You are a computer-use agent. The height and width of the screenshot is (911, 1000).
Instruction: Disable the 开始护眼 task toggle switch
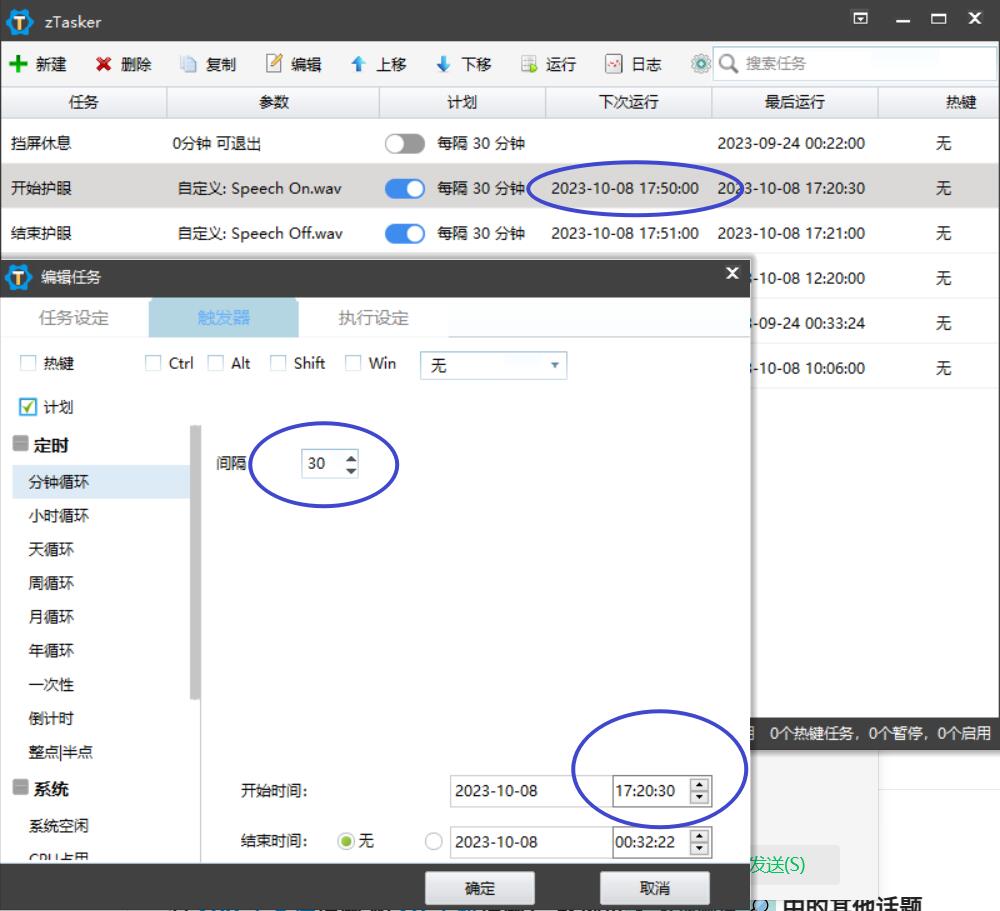pyautogui.click(x=404, y=188)
